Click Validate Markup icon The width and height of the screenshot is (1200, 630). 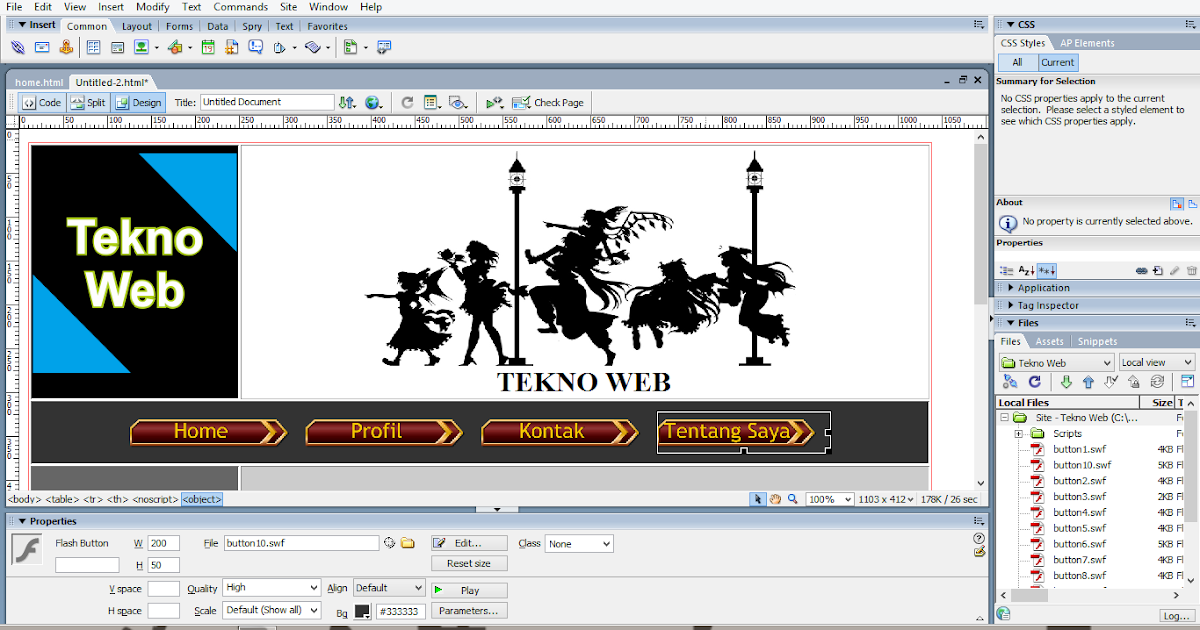(495, 102)
